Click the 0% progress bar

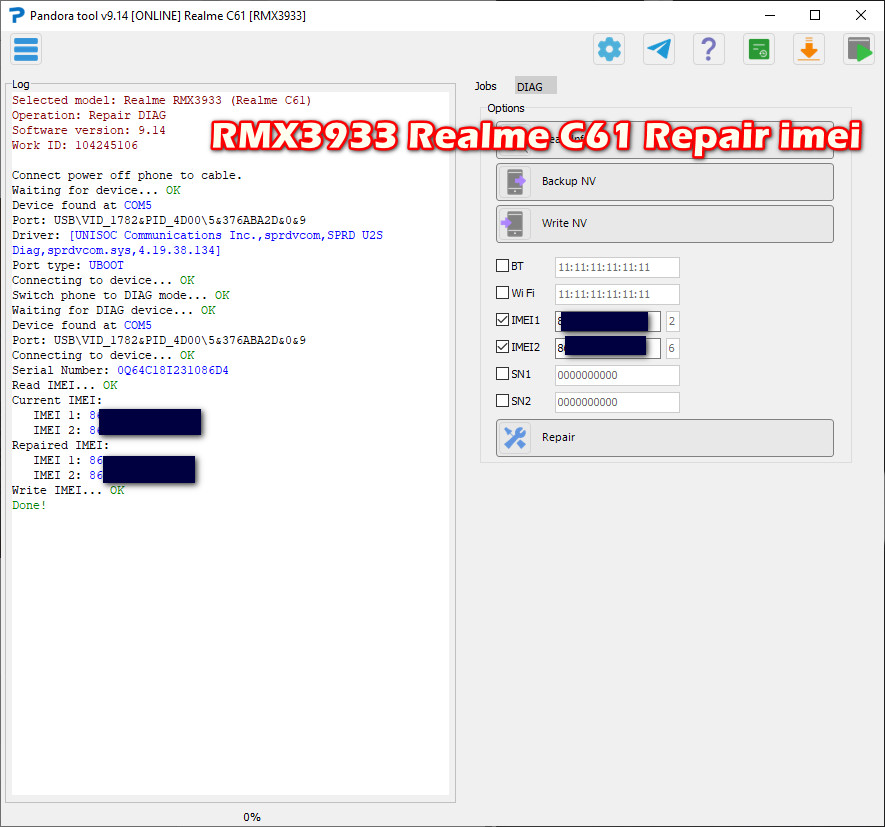pyautogui.click(x=252, y=817)
